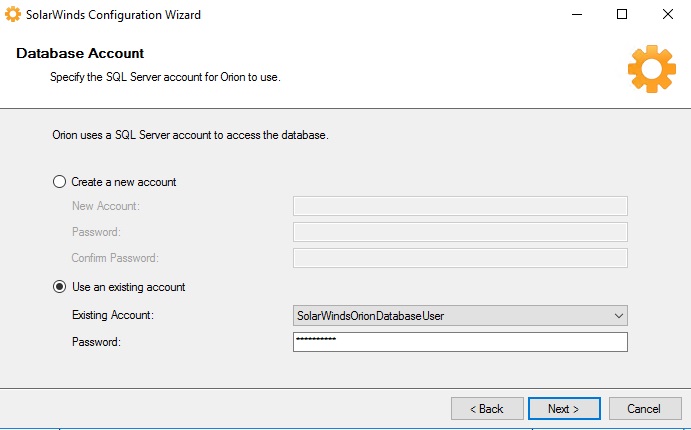Click the 'Orion uses a SQL Server account' text
This screenshot has width=691, height=430.
(x=190, y=134)
